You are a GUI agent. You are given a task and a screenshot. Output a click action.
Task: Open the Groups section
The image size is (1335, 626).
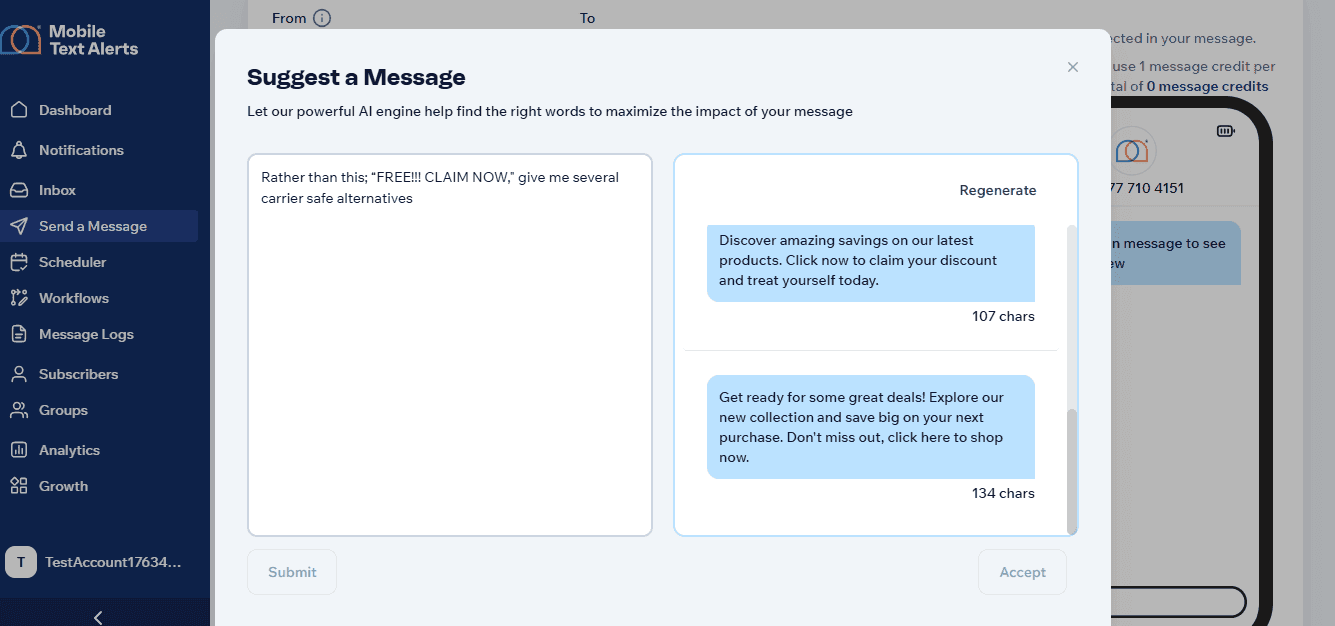coord(63,410)
